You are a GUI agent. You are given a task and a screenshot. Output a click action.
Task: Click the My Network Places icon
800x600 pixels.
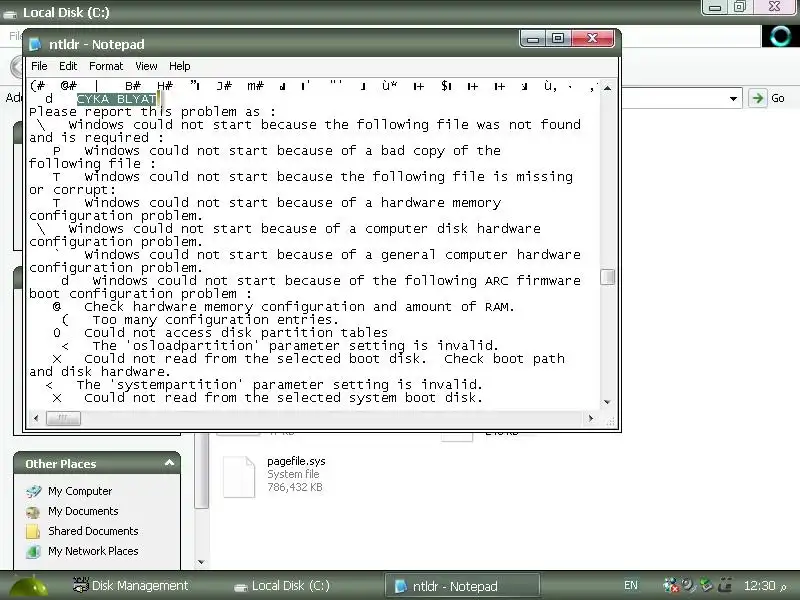tap(33, 552)
